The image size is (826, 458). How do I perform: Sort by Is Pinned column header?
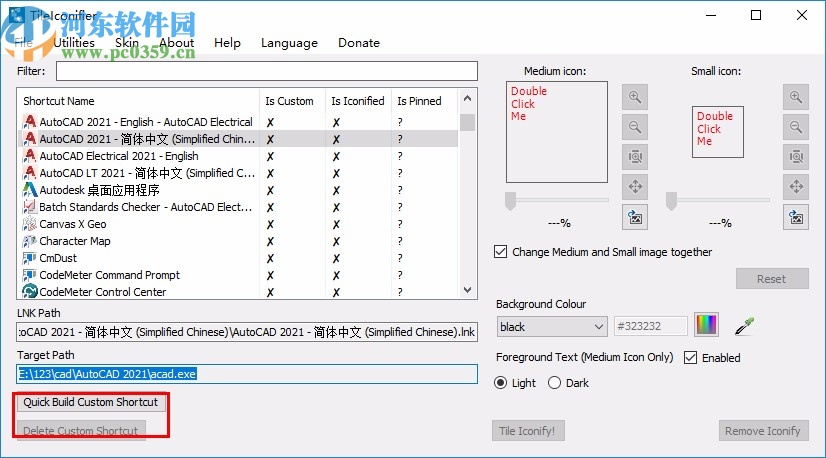(425, 101)
